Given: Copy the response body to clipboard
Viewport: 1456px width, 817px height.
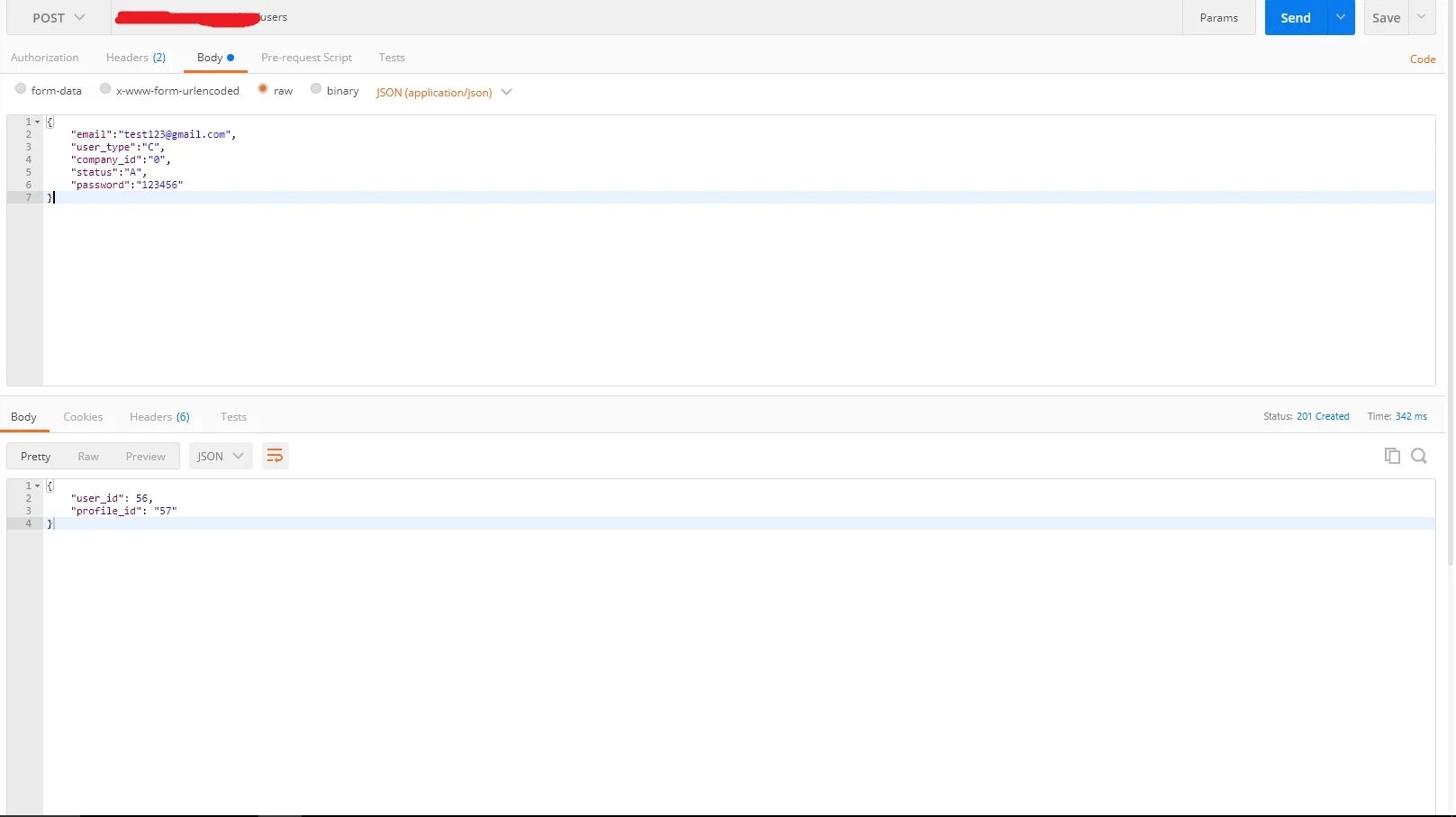Looking at the screenshot, I should click(1392, 456).
